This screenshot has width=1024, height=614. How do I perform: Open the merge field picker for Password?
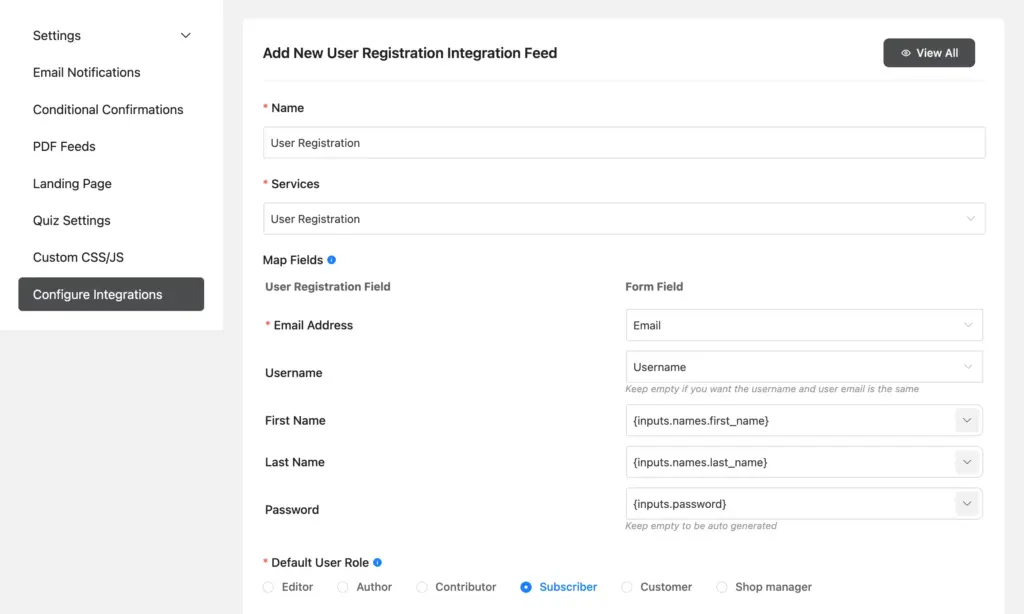(966, 503)
